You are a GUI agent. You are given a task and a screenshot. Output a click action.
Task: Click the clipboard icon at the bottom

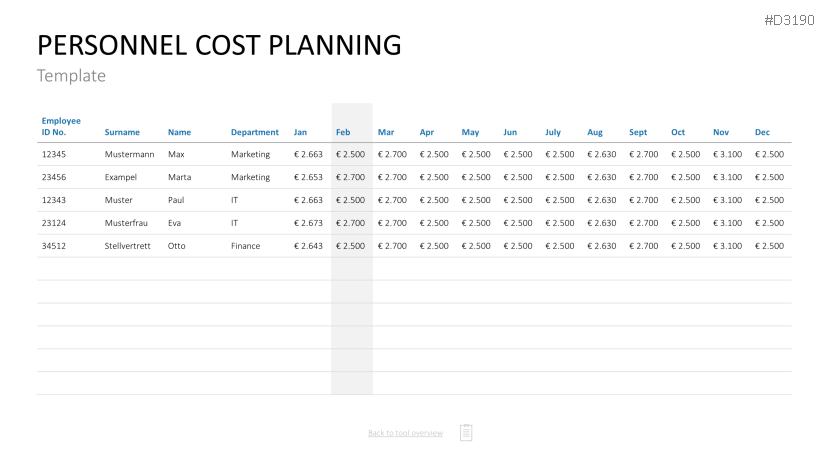coord(466,432)
